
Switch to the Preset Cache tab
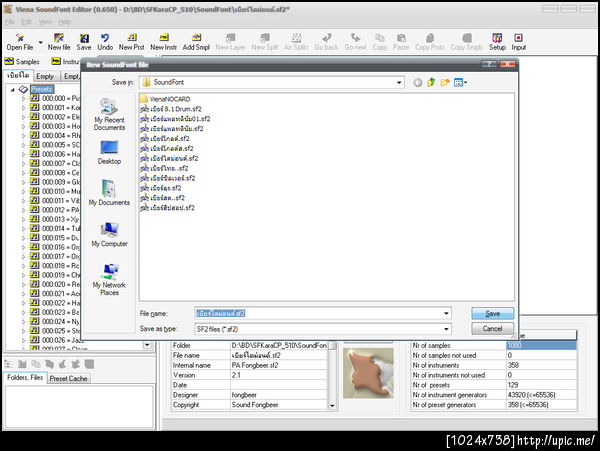tap(68, 378)
